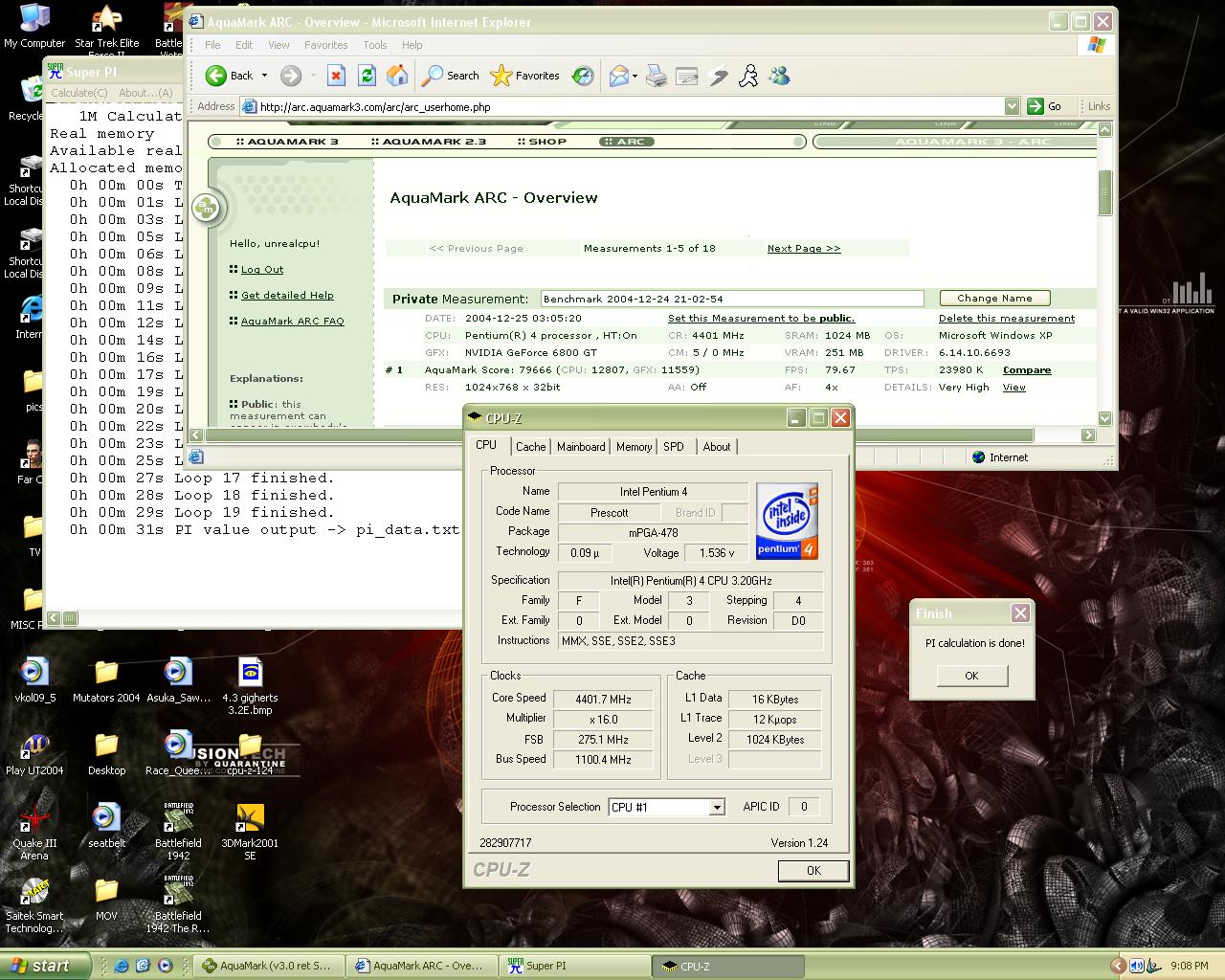Open the AquaMark ARC FAQ link

(x=292, y=322)
